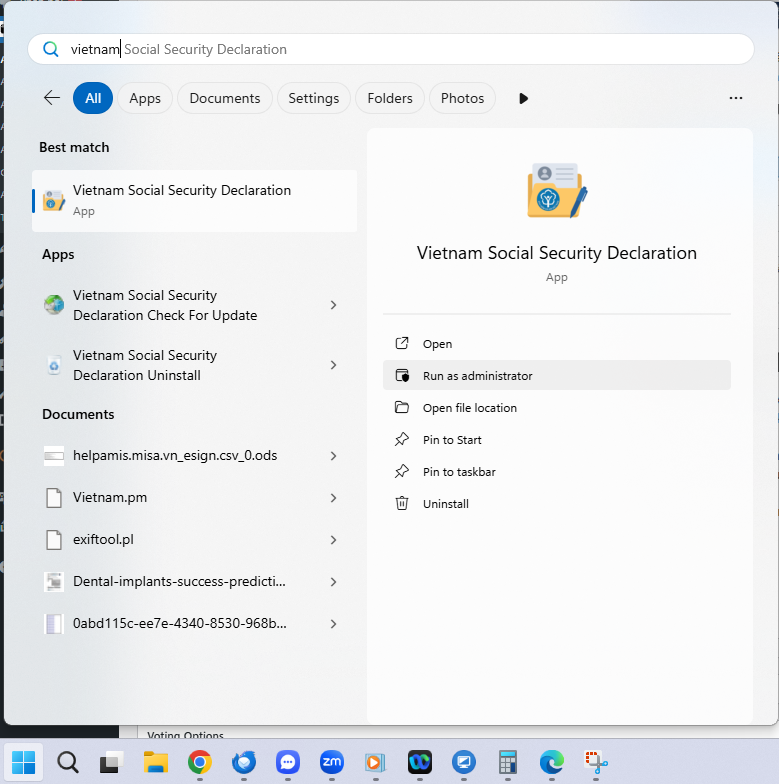Click the taskbar Search magnifier icon
The height and width of the screenshot is (784, 779).
[x=68, y=762]
